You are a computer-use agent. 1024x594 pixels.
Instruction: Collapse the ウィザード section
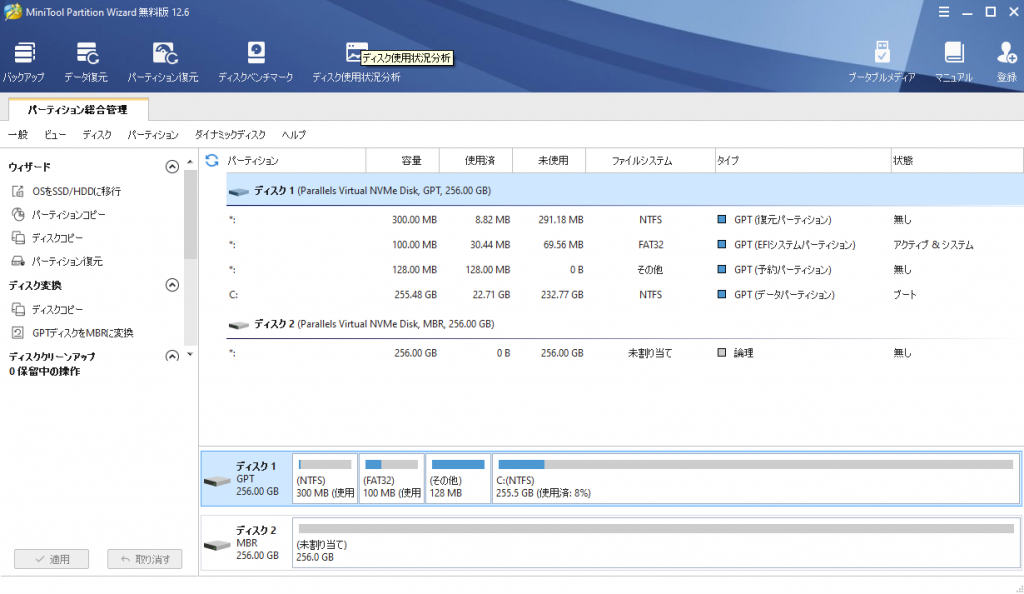[172, 167]
